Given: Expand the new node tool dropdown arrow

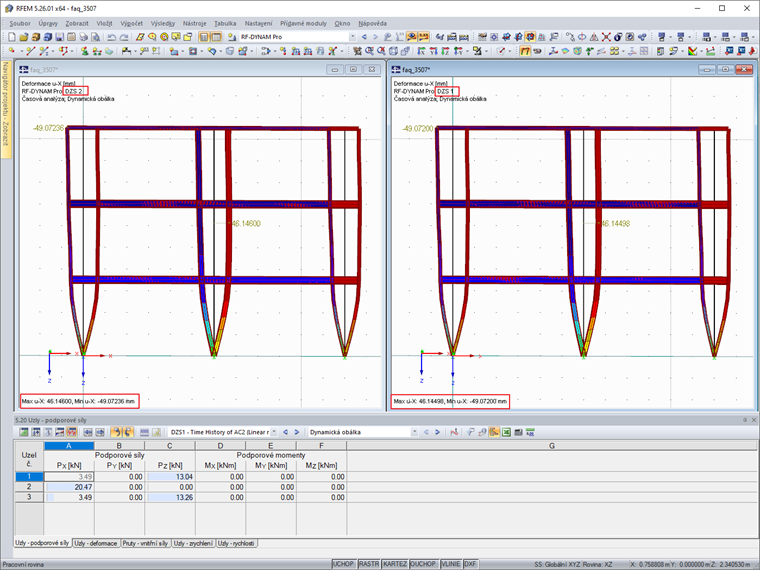Looking at the screenshot, I should [x=22, y=51].
